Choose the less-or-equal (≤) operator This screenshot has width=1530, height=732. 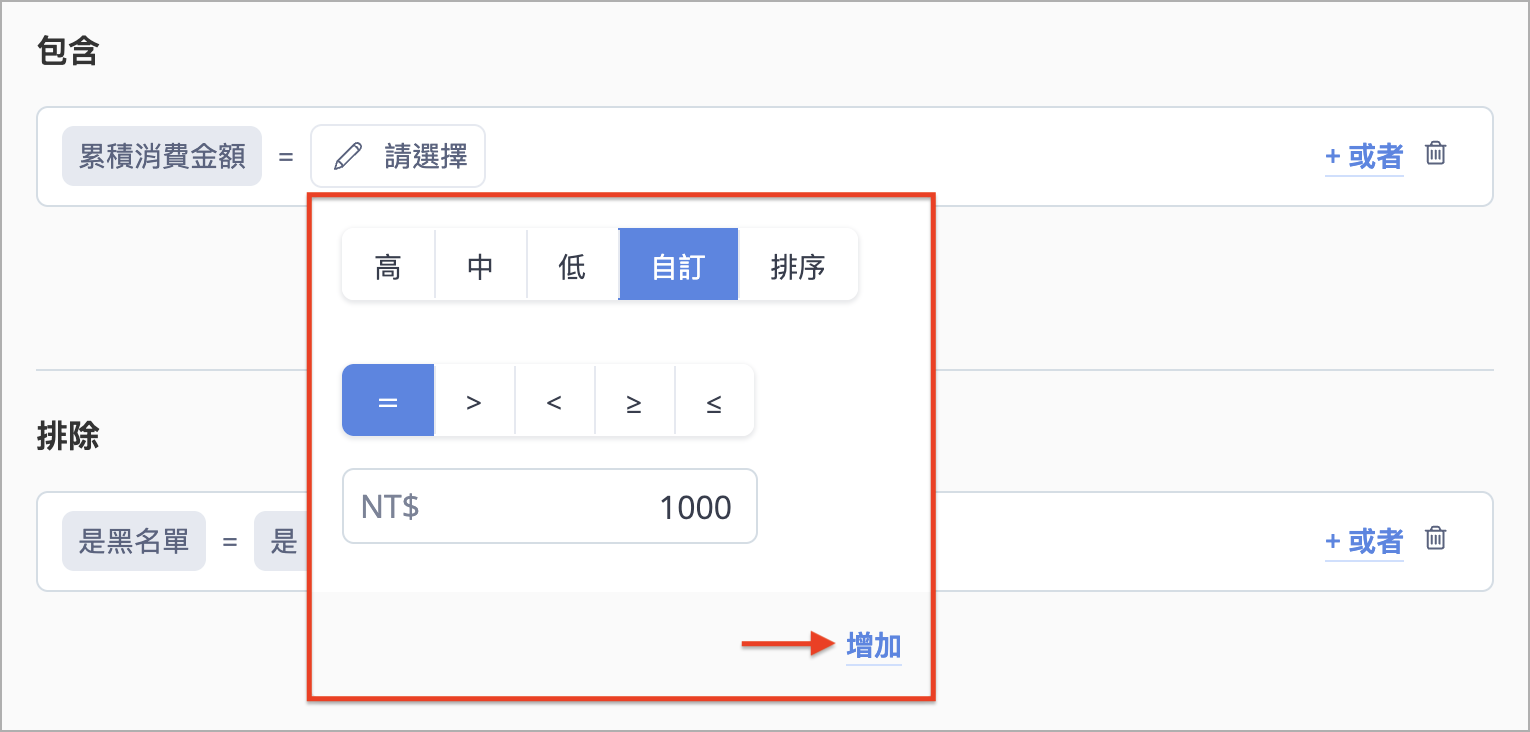715,400
